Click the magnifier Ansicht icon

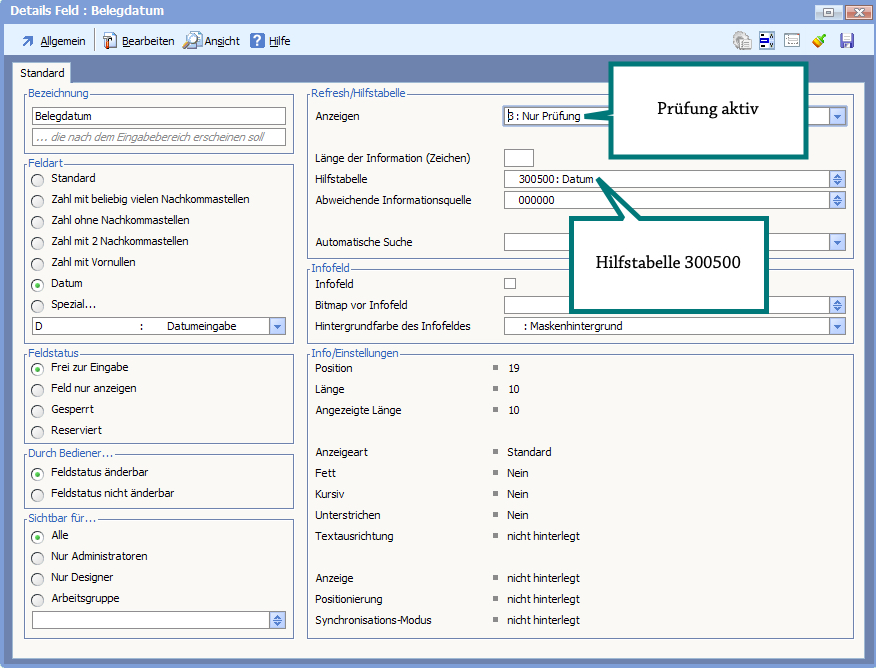pyautogui.click(x=192, y=41)
